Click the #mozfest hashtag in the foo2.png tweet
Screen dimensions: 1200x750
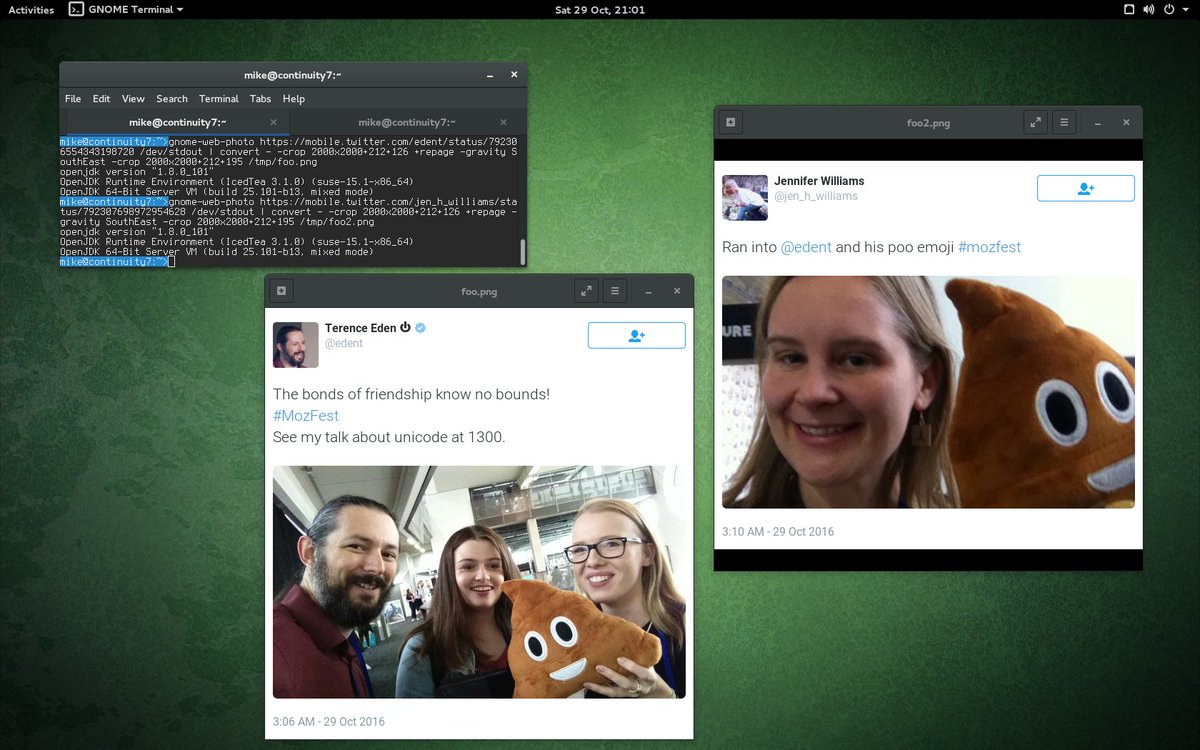coord(989,247)
